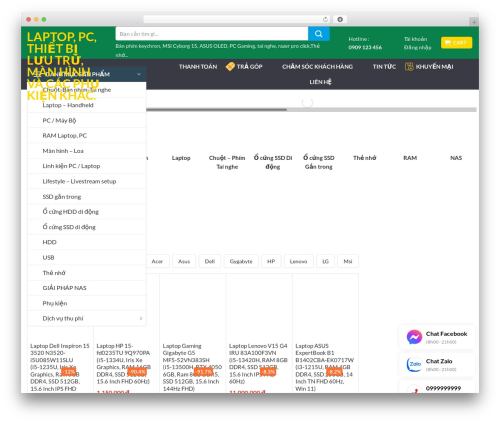Filter laptops by Asus brand

[184, 261]
